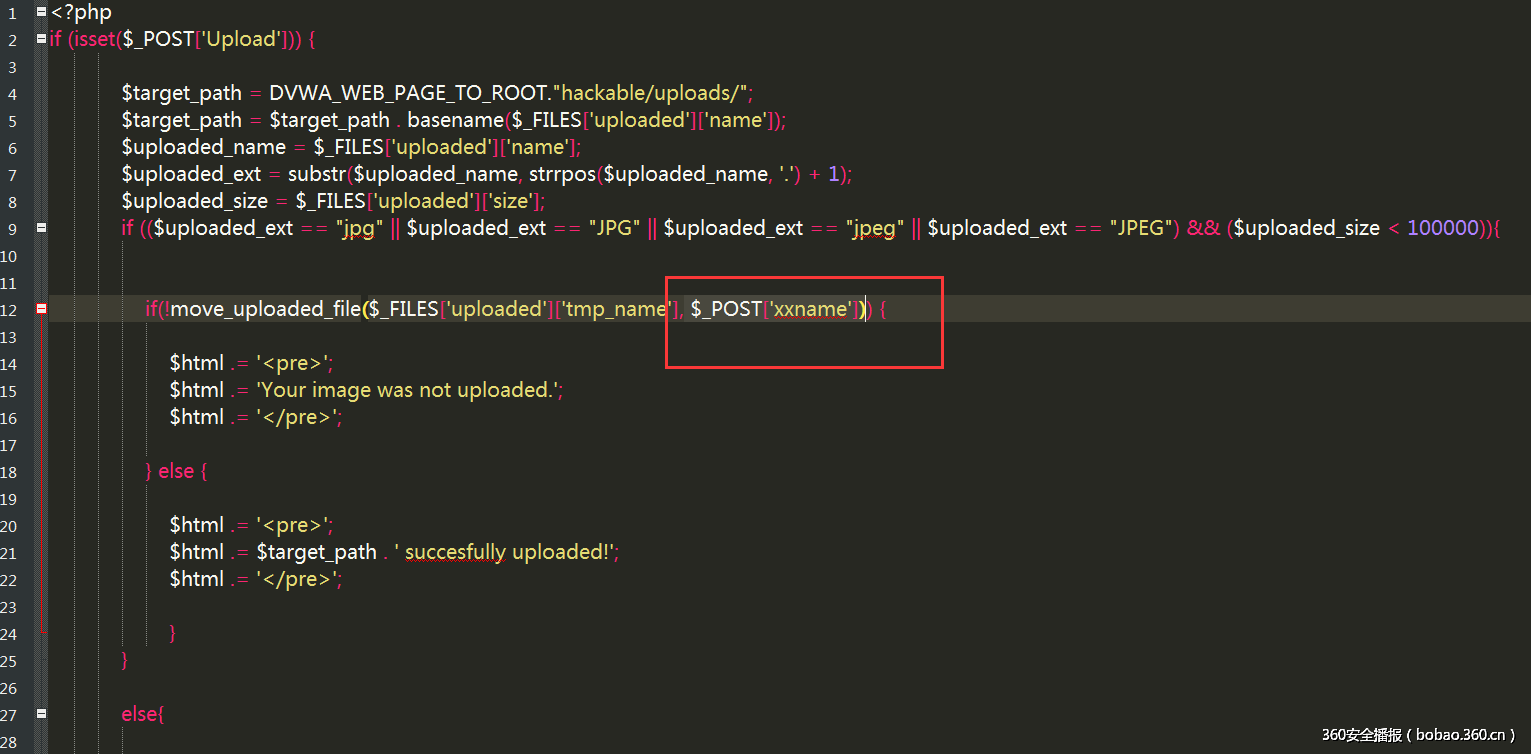Click inside the red highlighted rectangle
Image resolution: width=1531 pixels, height=754 pixels.
803,322
